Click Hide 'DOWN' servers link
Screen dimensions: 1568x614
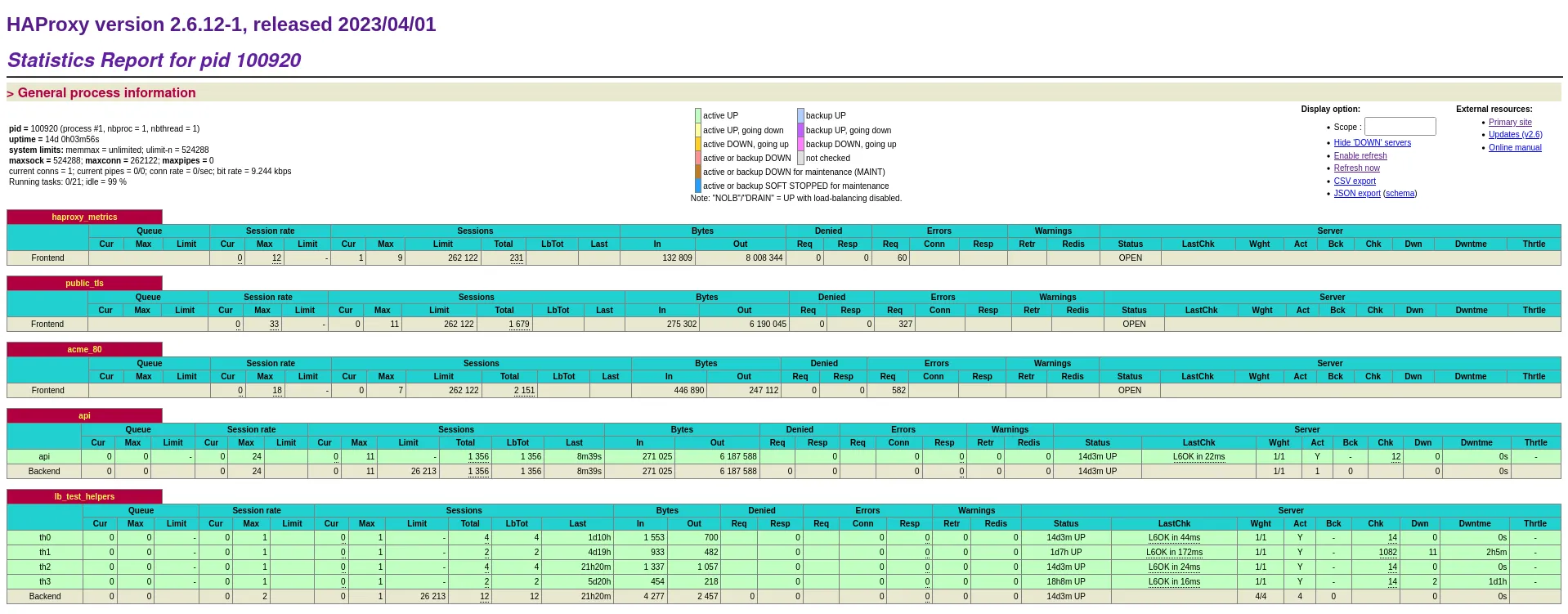coord(1372,143)
